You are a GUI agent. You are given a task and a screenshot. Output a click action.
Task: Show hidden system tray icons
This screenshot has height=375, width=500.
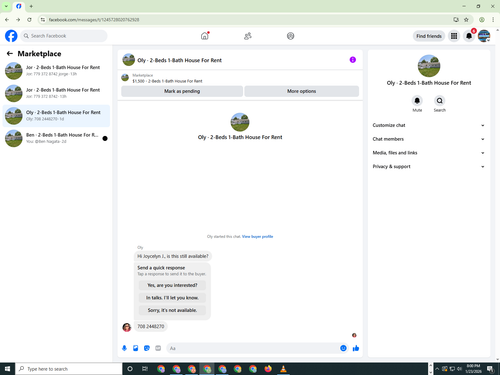pyautogui.click(x=437, y=369)
